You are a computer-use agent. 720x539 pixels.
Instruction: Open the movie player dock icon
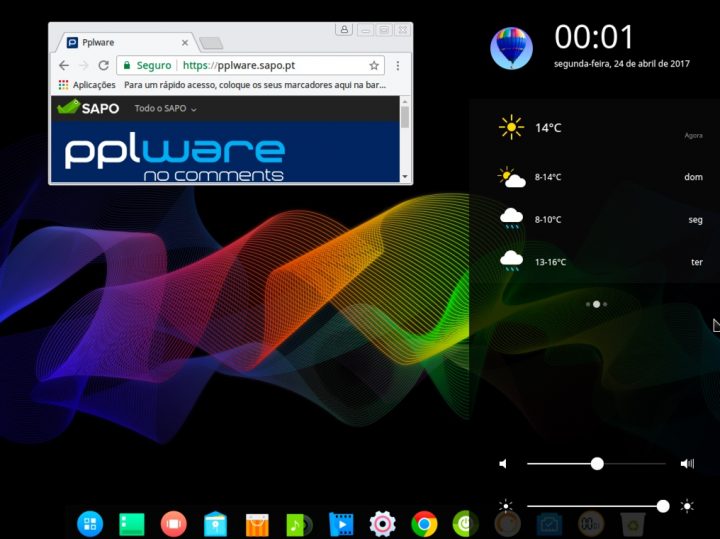coord(341,523)
